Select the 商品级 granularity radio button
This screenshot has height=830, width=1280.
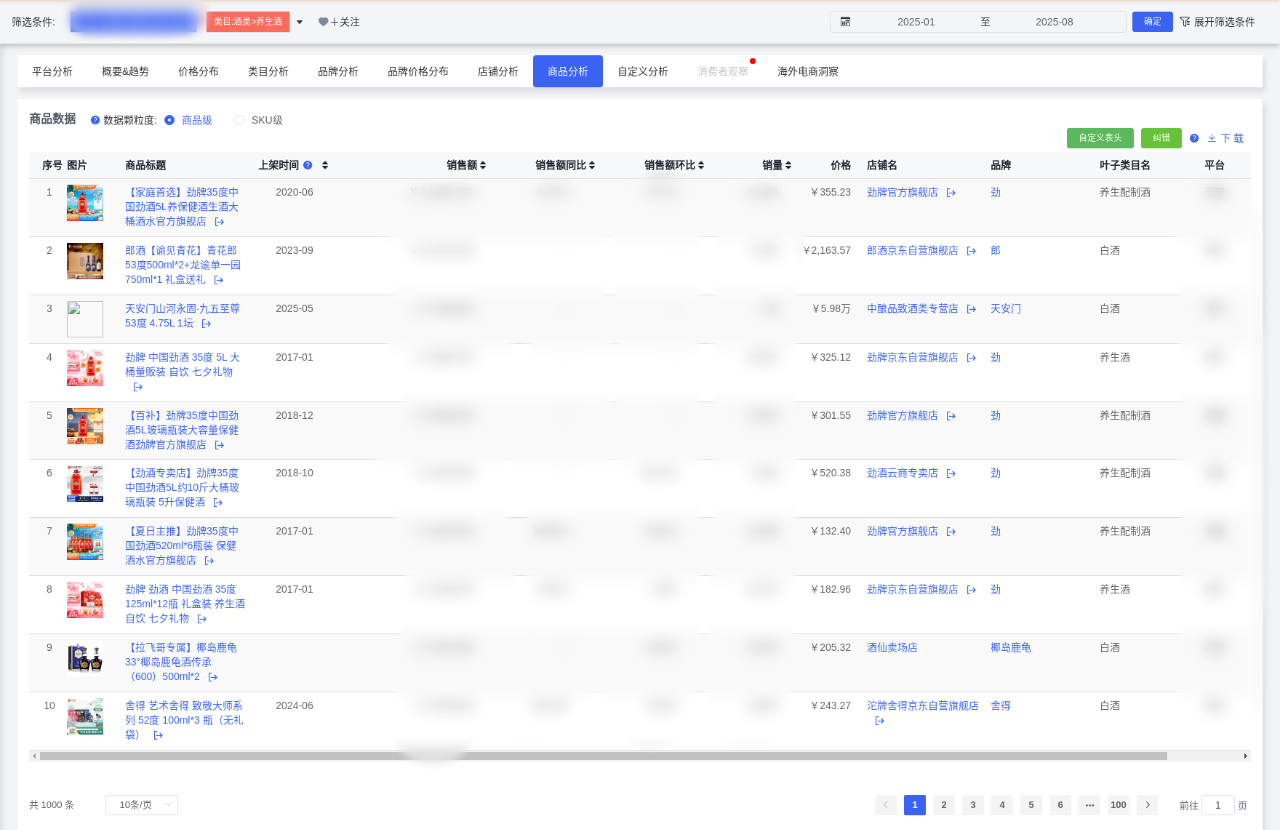click(x=168, y=119)
